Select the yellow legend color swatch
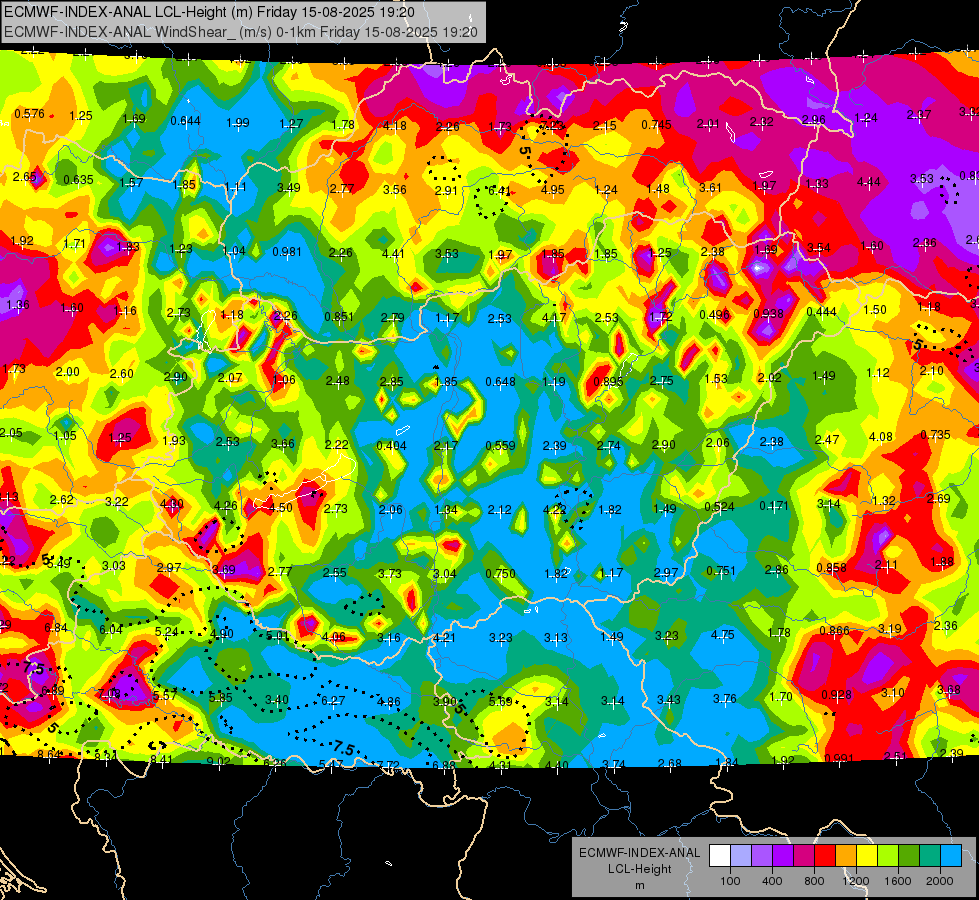The image size is (979, 900). point(867,856)
